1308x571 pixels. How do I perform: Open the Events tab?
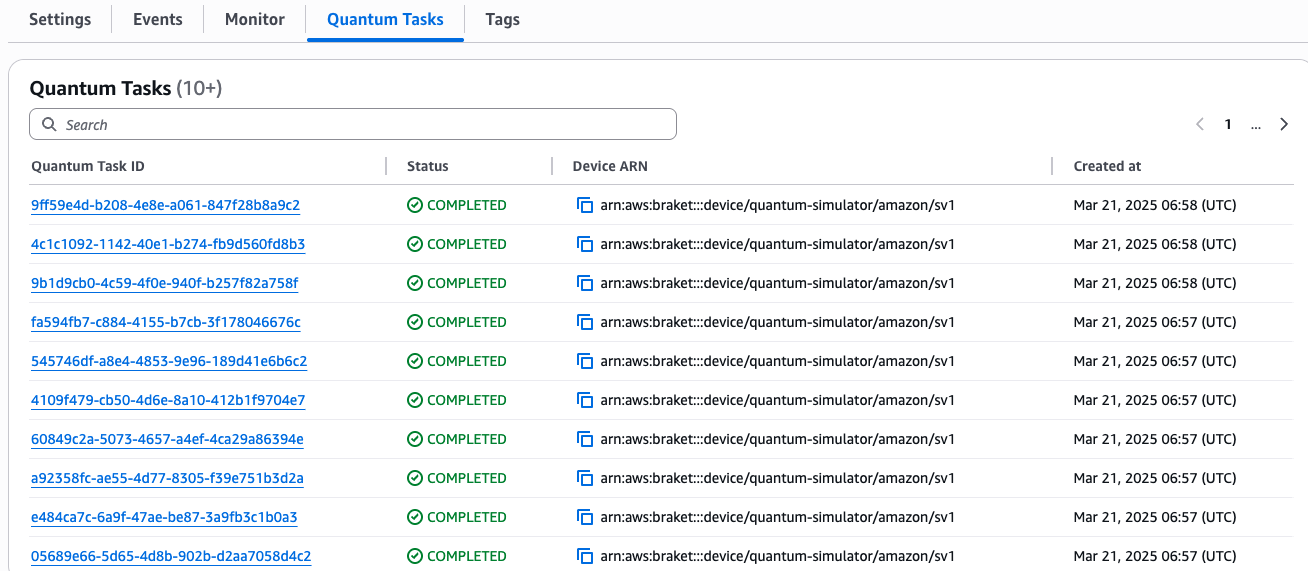pos(158,19)
